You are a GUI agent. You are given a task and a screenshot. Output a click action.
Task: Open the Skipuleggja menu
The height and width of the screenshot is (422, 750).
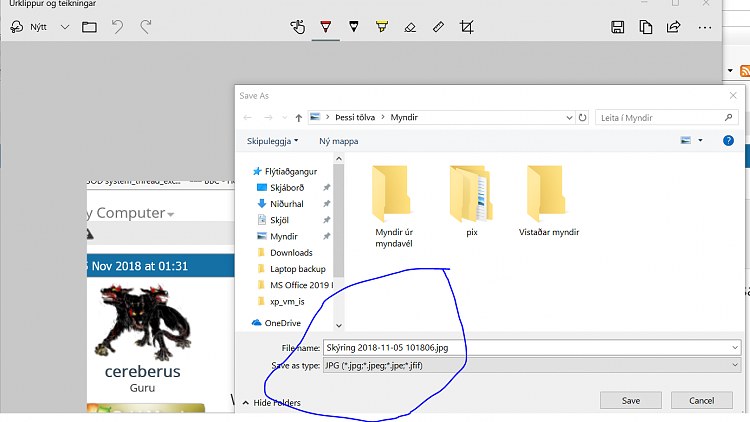click(272, 141)
